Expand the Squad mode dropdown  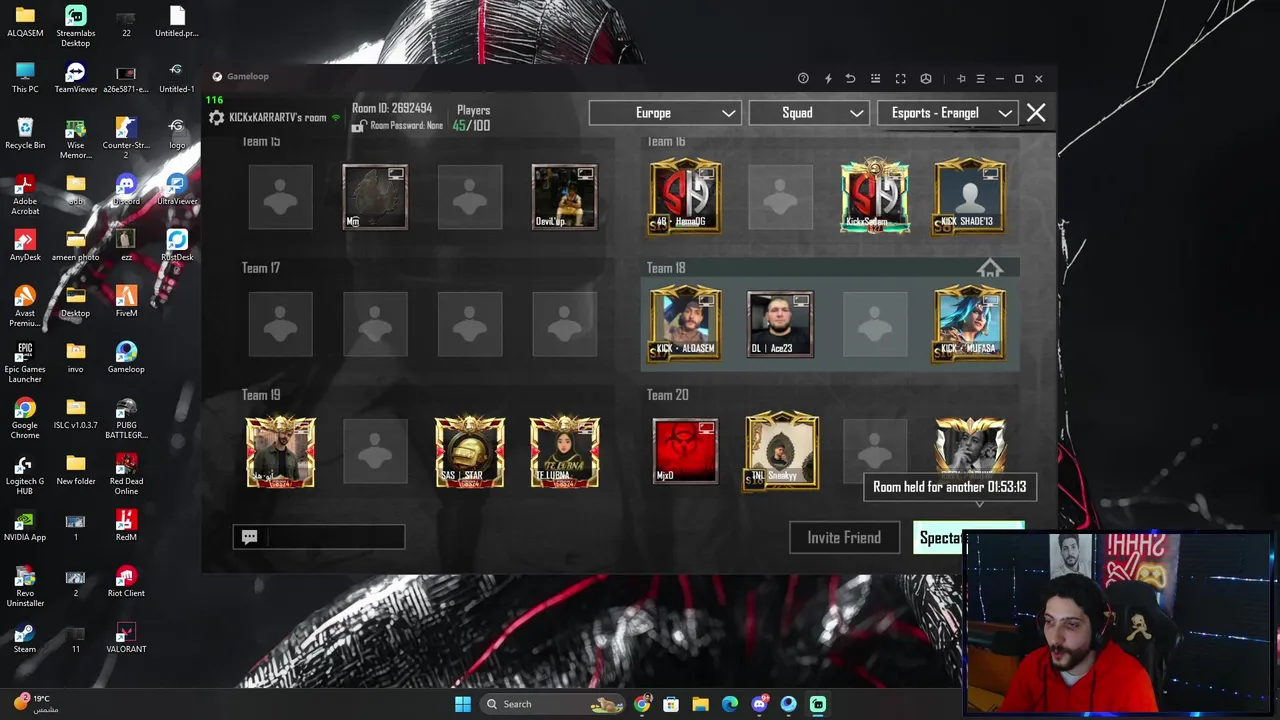808,113
